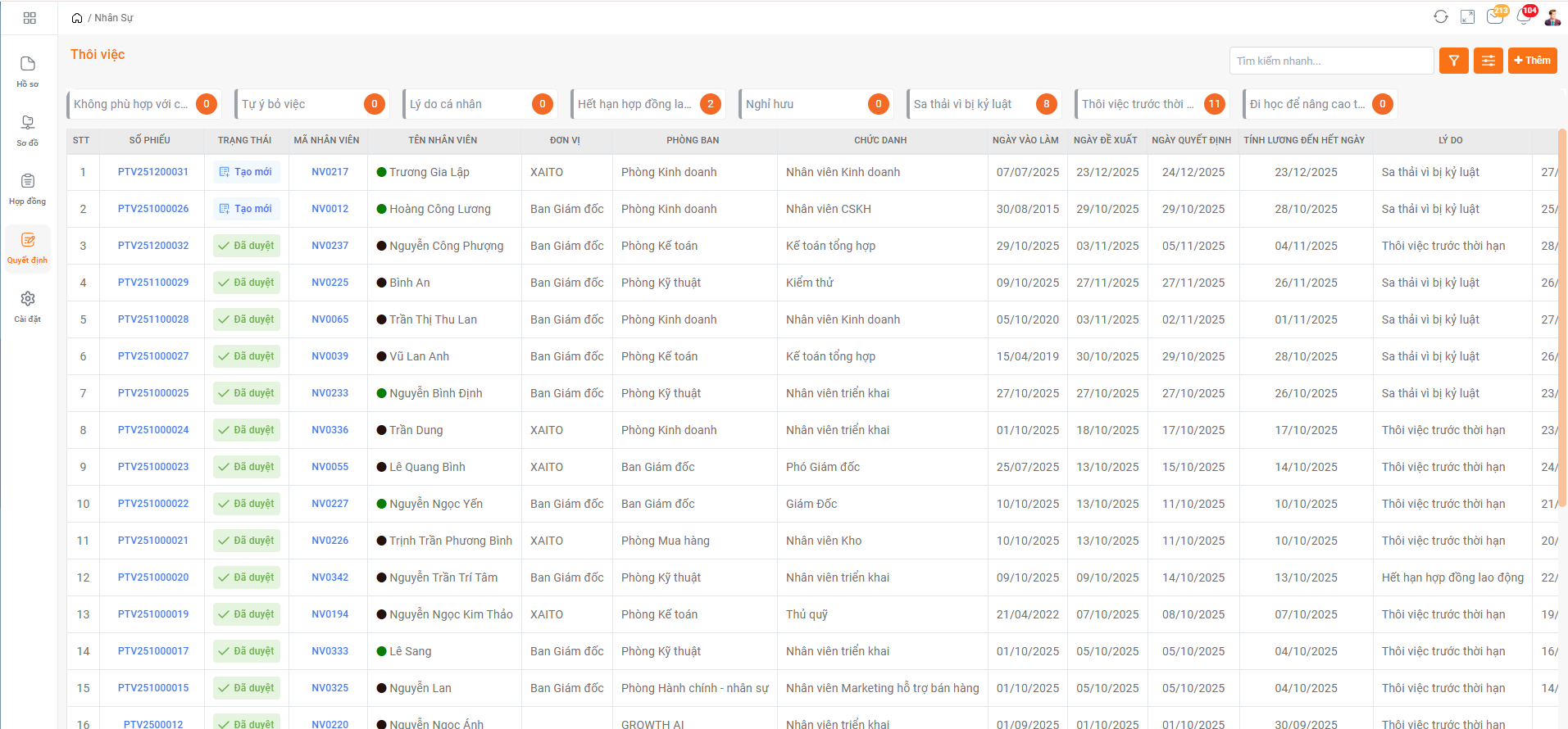Filter by Thôi việc trước thời hạn card
This screenshot has height=729, width=1568.
tap(1152, 104)
